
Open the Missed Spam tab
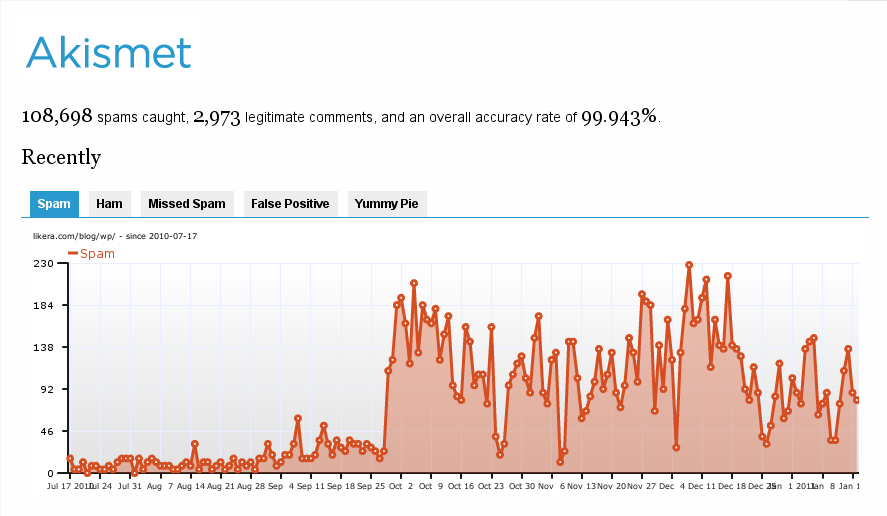(x=187, y=204)
